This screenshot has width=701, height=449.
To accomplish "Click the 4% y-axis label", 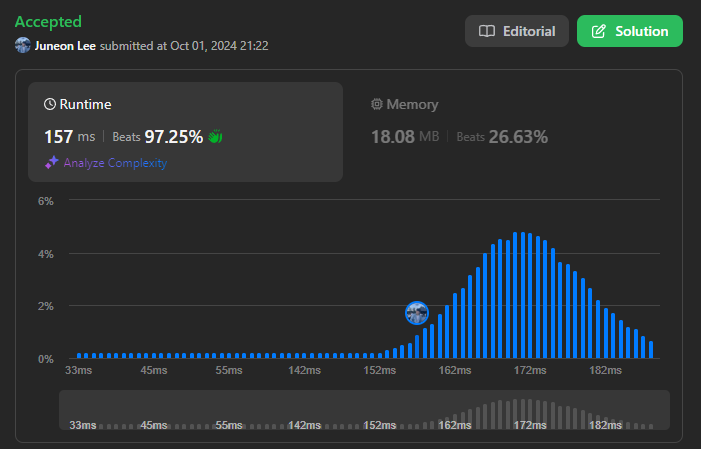I will (x=46, y=254).
